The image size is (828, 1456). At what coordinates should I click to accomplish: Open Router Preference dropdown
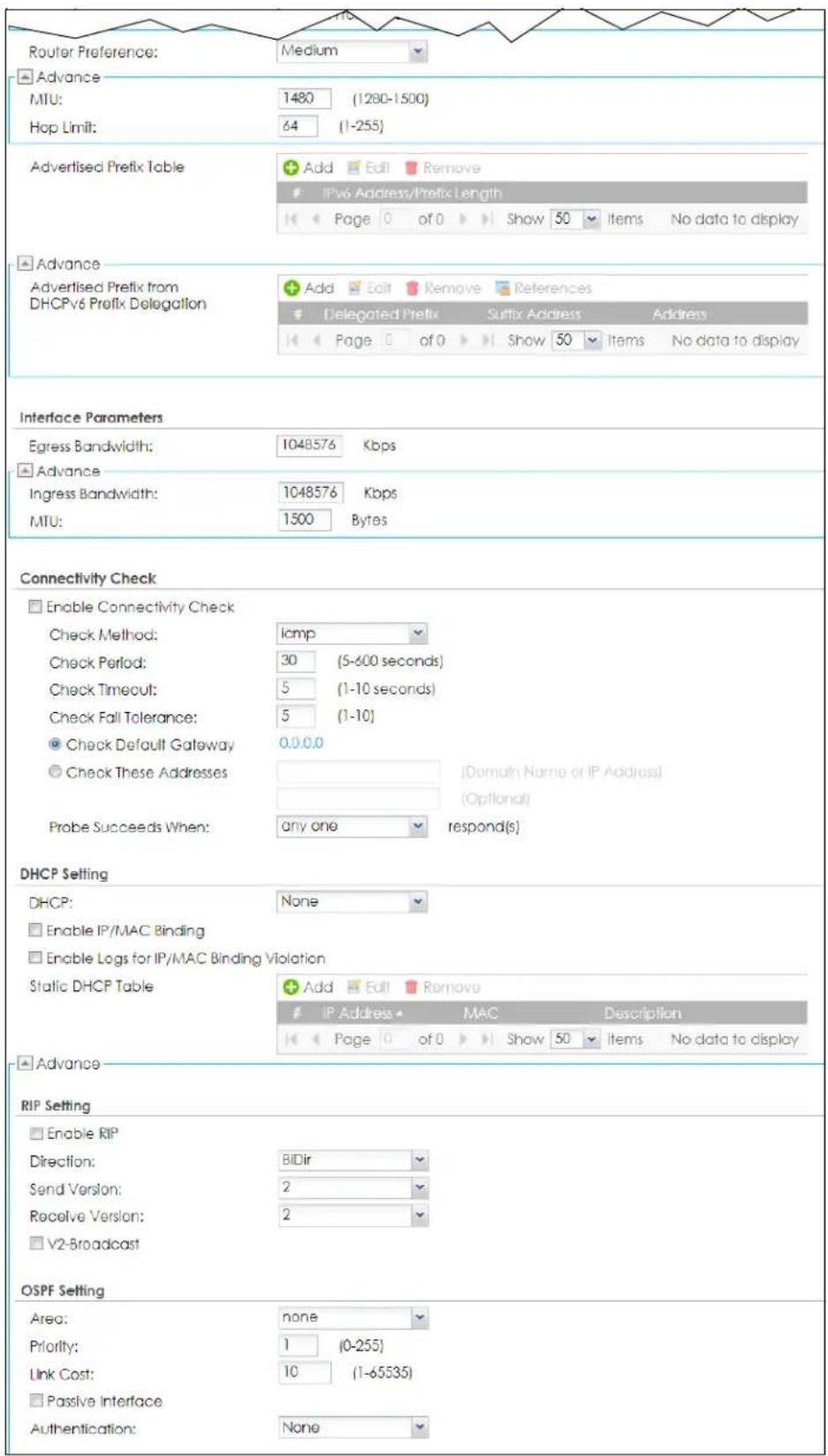(x=353, y=51)
